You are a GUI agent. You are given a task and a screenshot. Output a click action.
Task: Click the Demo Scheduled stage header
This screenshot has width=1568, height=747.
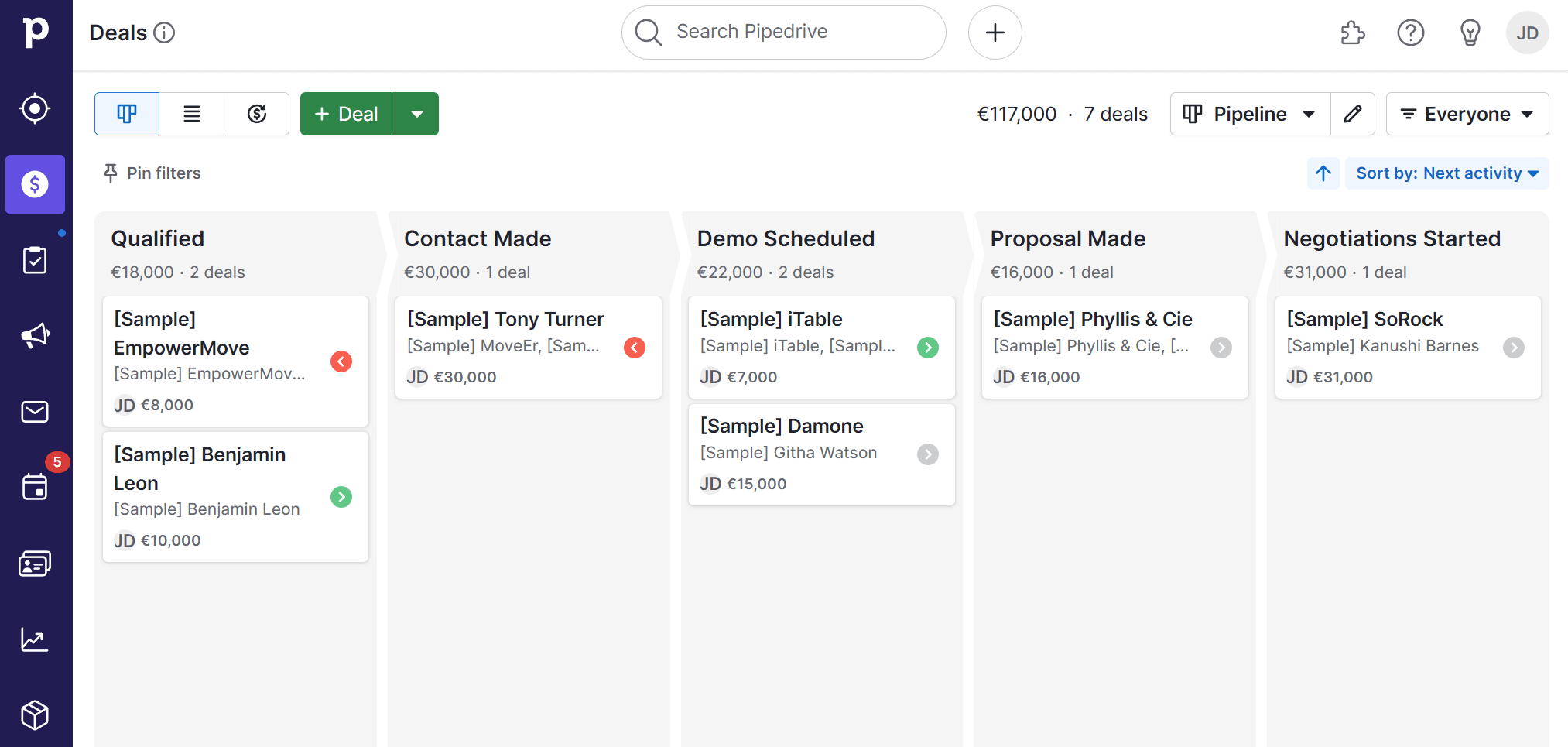786,238
